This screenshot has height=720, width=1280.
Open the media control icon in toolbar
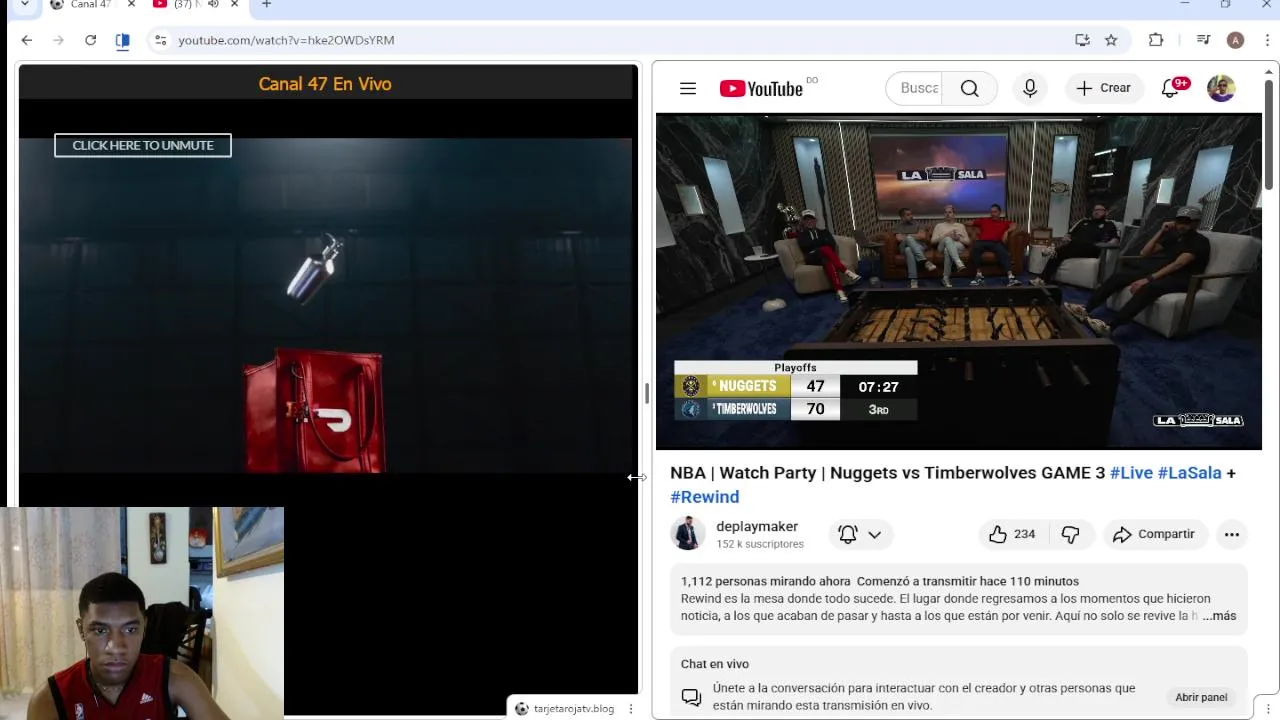pos(1204,40)
